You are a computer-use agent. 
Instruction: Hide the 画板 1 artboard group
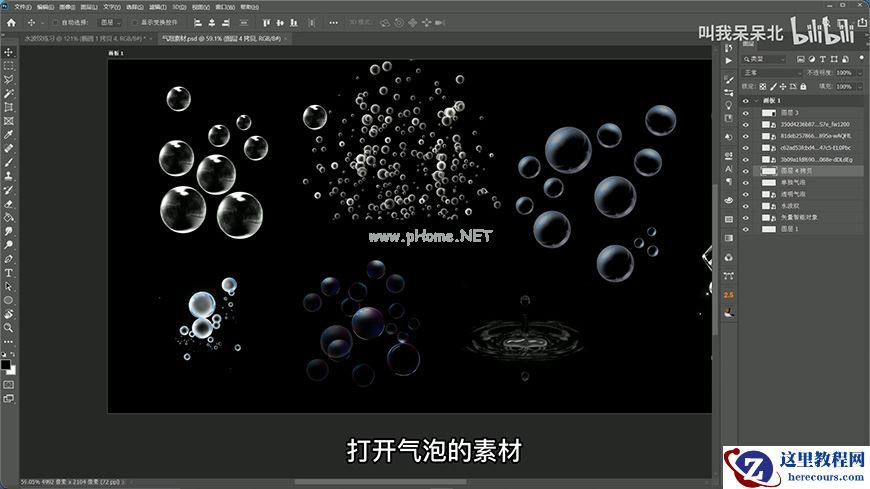[x=746, y=101]
